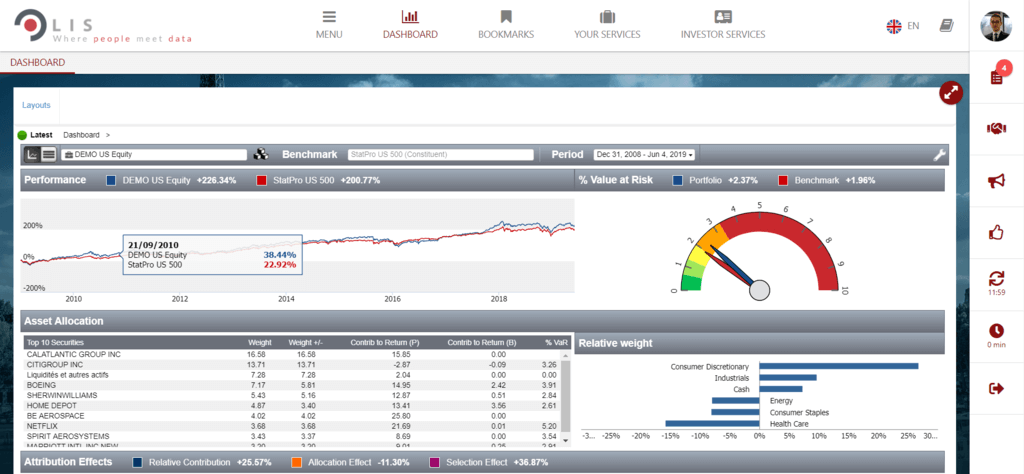The image size is (1024, 474).
Task: Click table scrollbar down arrow
Action: (x=566, y=440)
